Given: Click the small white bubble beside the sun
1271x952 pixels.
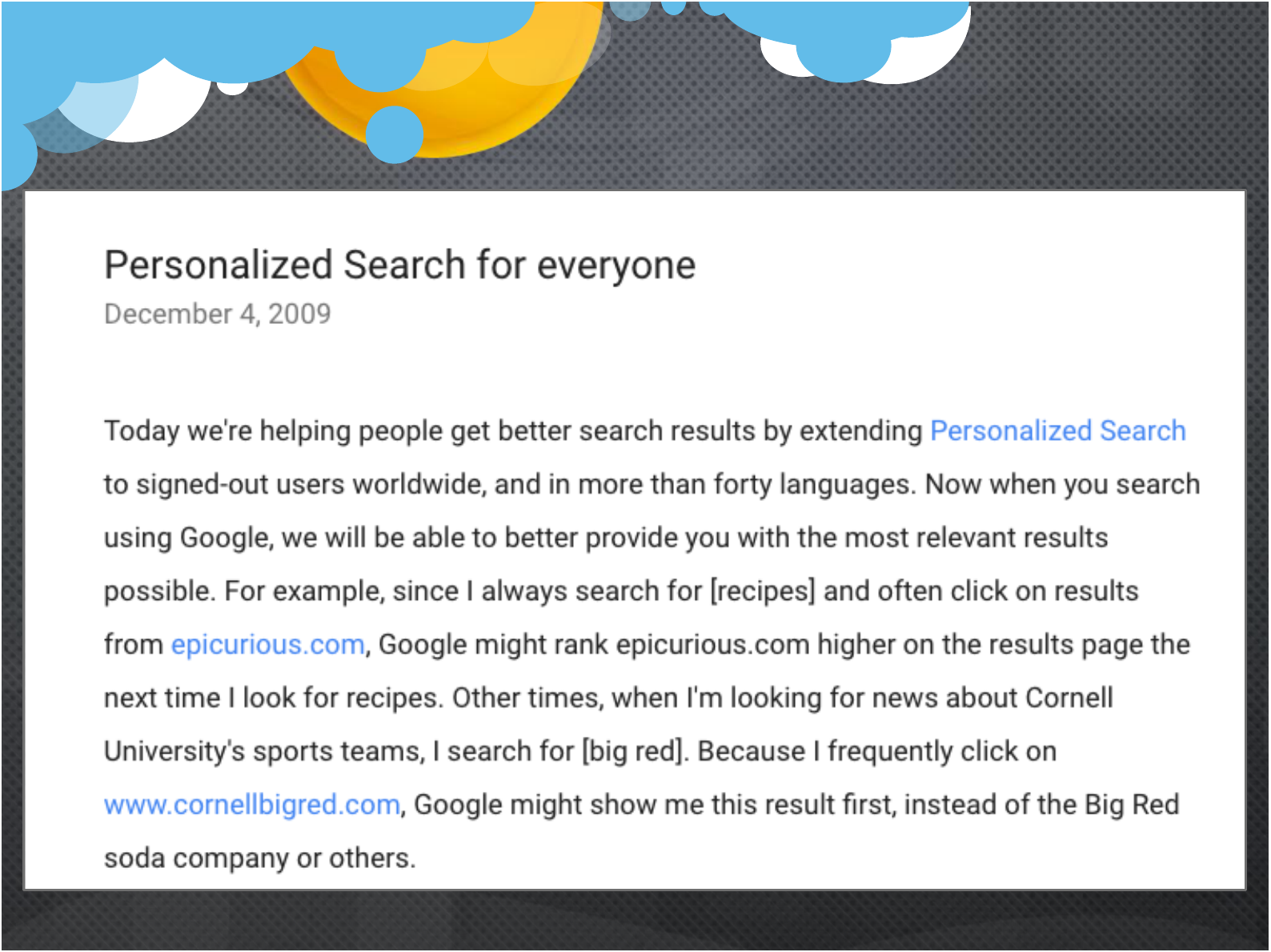Looking at the screenshot, I should pyautogui.click(x=233, y=86).
